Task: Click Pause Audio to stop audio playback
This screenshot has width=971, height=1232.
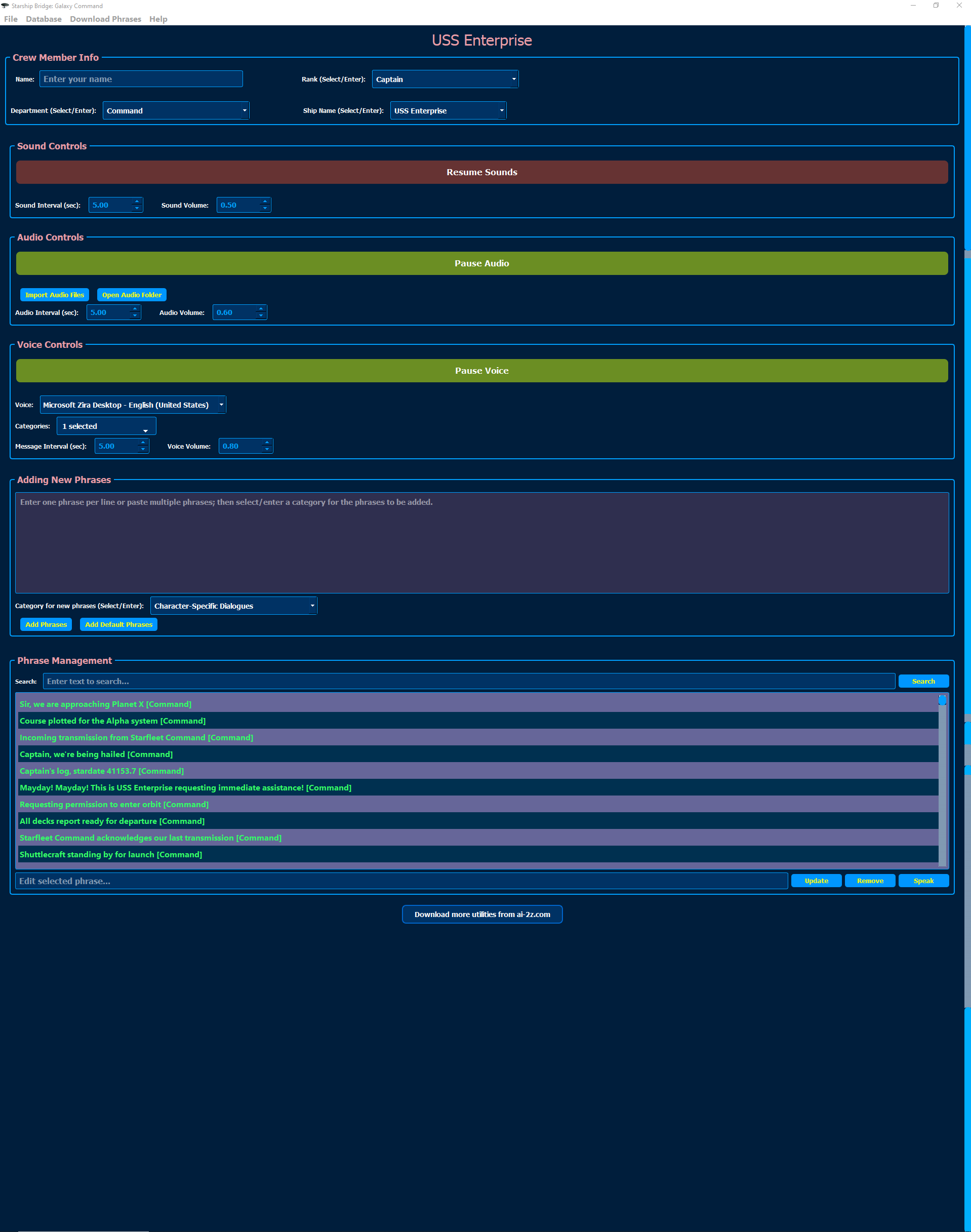Action: (x=481, y=263)
